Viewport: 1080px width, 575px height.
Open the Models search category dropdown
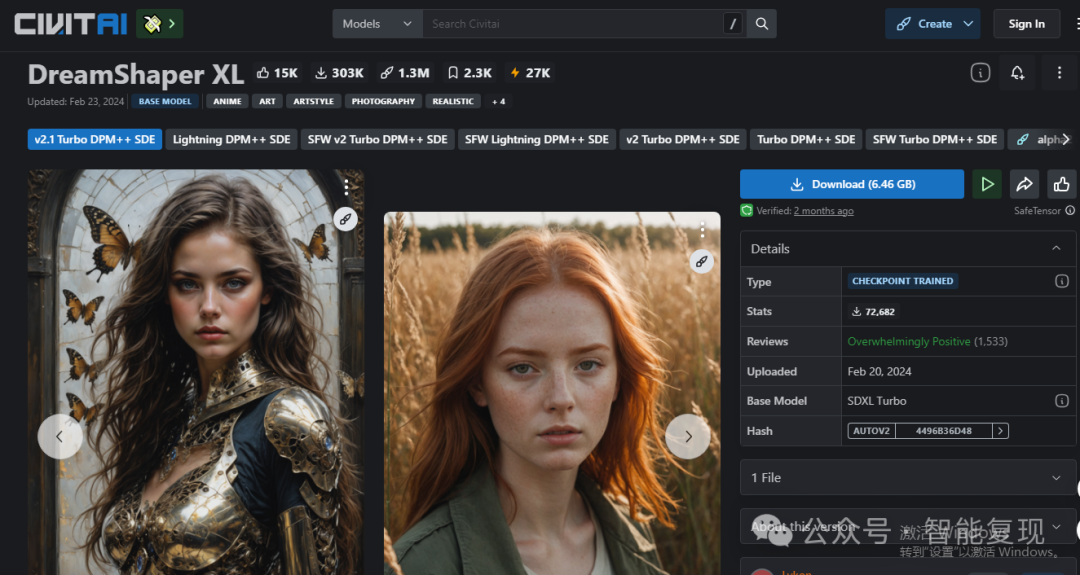(377, 23)
